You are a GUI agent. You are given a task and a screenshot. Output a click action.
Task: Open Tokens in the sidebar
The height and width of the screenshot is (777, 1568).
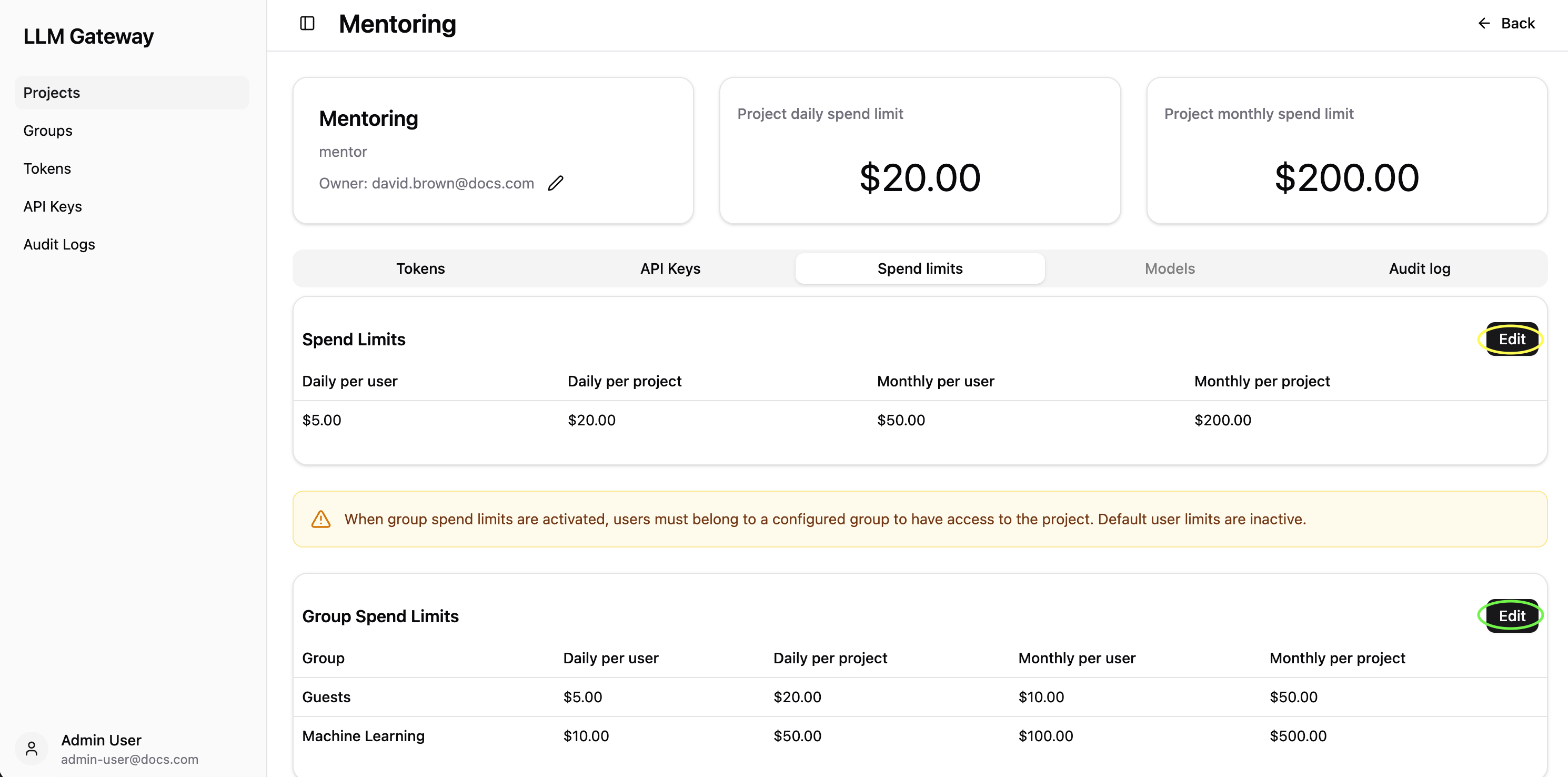pyautogui.click(x=132, y=168)
